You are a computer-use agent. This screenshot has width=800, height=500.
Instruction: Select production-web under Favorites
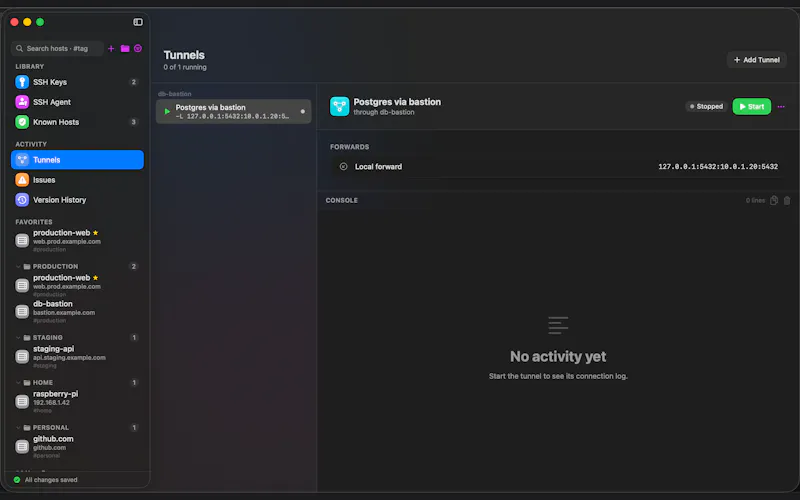coord(77,240)
